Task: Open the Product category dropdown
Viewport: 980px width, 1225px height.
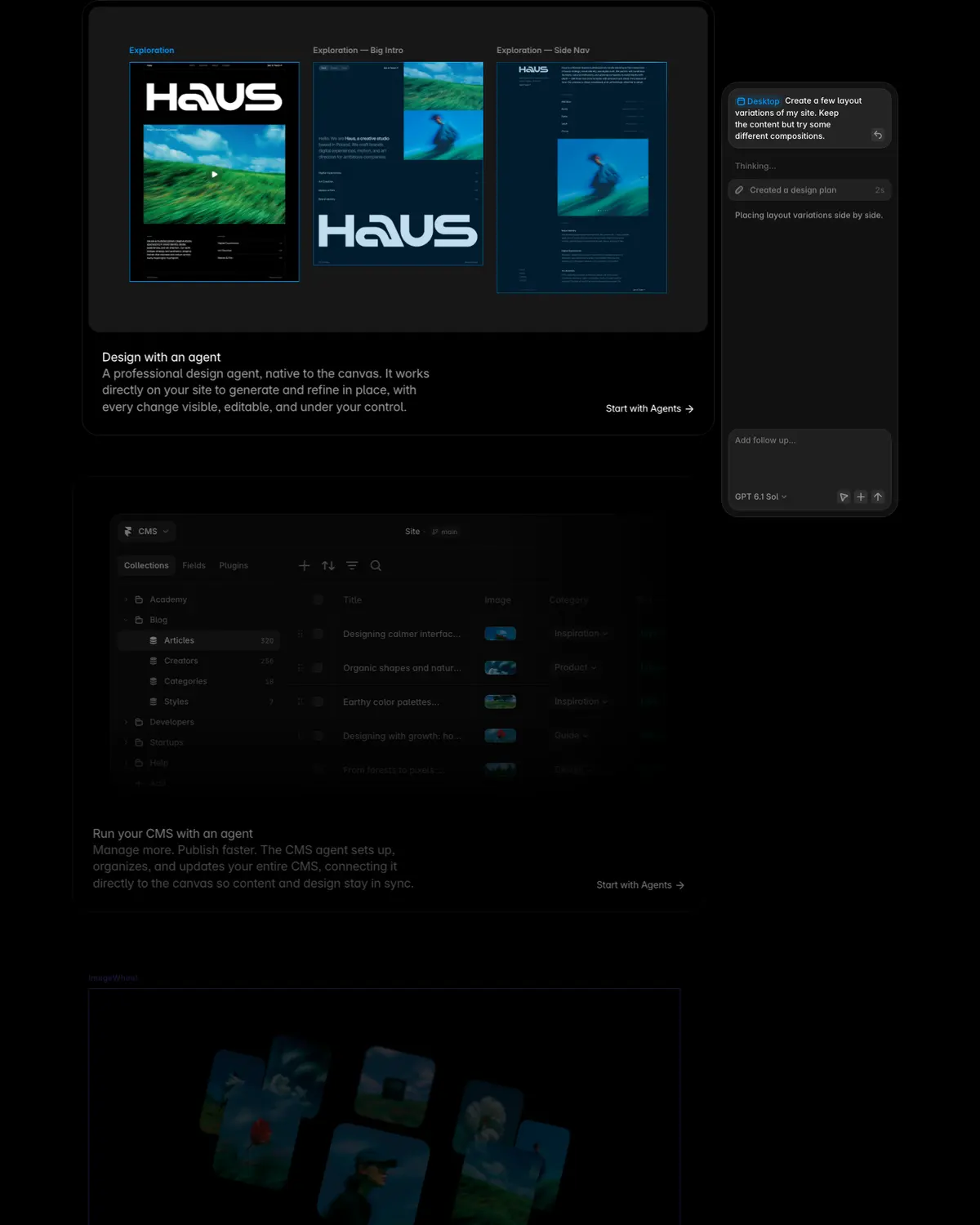Action: pyautogui.click(x=575, y=668)
